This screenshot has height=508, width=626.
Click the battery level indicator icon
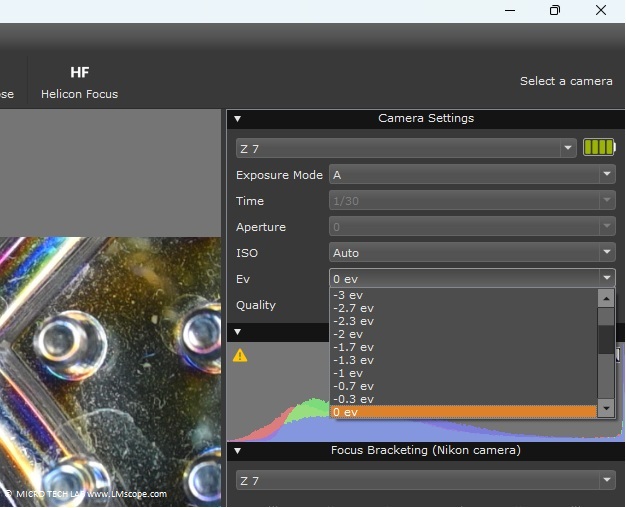(x=598, y=148)
